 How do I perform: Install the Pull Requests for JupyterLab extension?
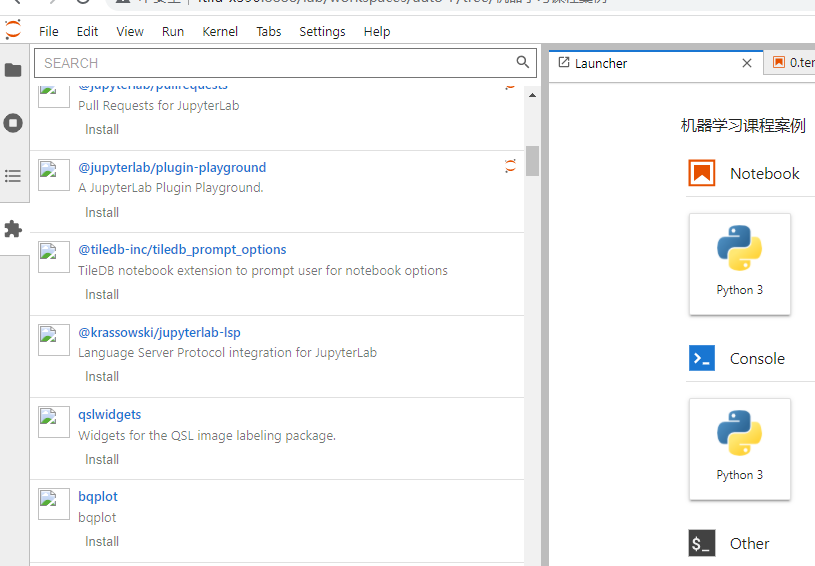click(102, 129)
